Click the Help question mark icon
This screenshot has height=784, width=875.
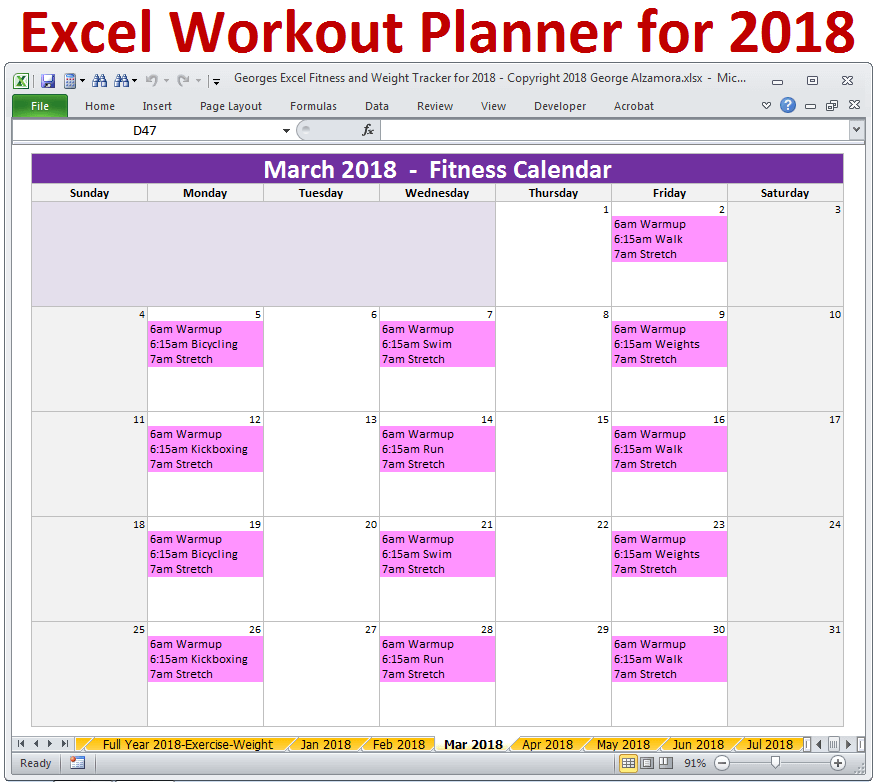tap(788, 105)
